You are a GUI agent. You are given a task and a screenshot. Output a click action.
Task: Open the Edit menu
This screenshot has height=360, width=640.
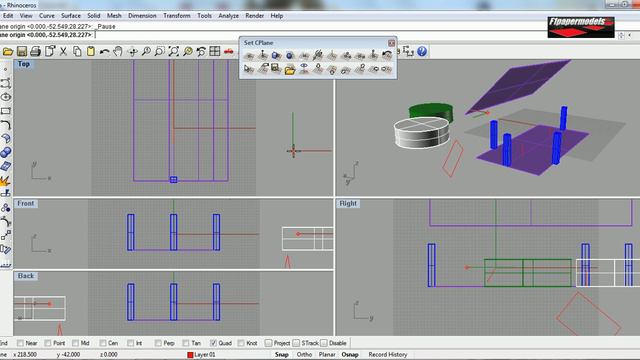(8, 16)
